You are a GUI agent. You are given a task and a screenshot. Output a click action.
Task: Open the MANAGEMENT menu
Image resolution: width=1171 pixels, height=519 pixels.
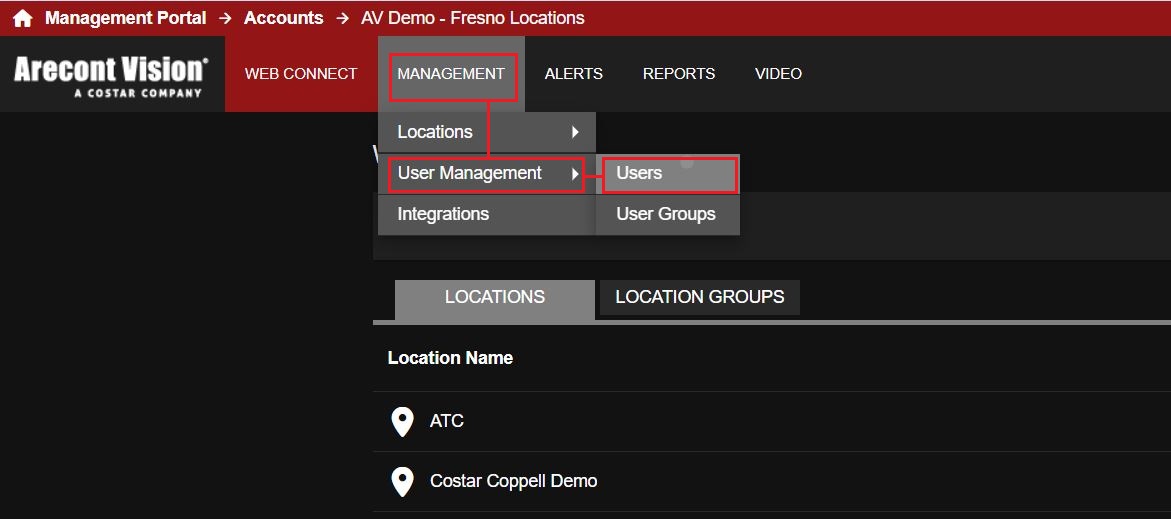click(451, 74)
